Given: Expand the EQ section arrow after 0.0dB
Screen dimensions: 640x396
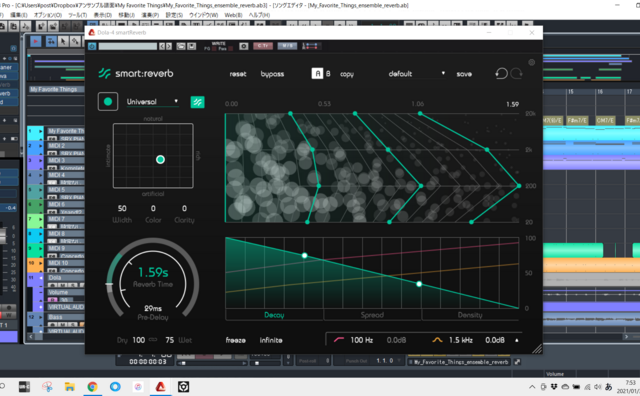Looking at the screenshot, I should [517, 340].
